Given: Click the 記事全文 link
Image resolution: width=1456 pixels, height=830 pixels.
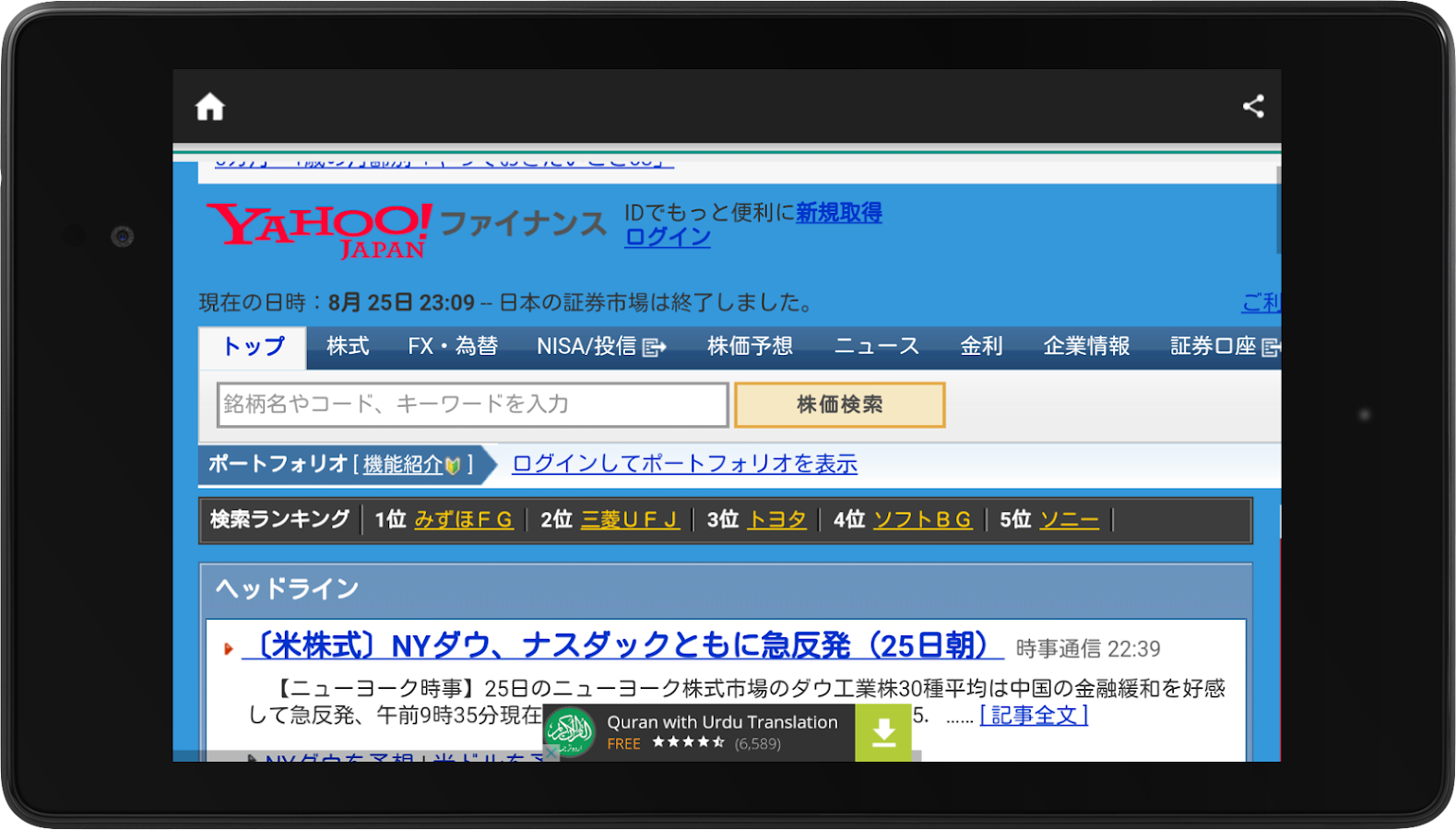Looking at the screenshot, I should pyautogui.click(x=1034, y=716).
